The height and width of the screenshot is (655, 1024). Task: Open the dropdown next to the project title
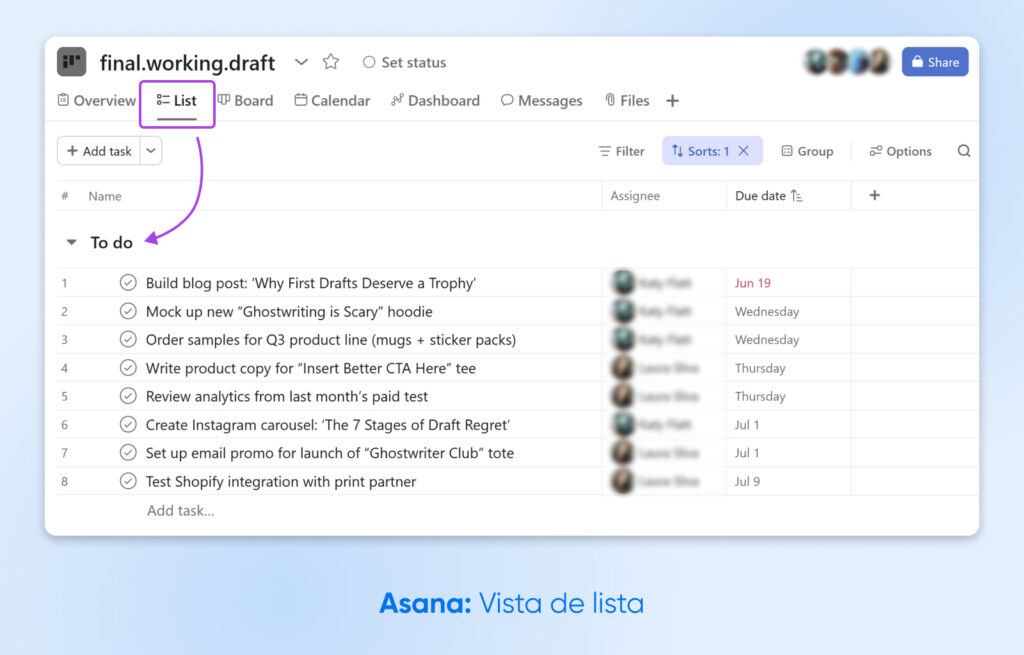[x=301, y=61]
